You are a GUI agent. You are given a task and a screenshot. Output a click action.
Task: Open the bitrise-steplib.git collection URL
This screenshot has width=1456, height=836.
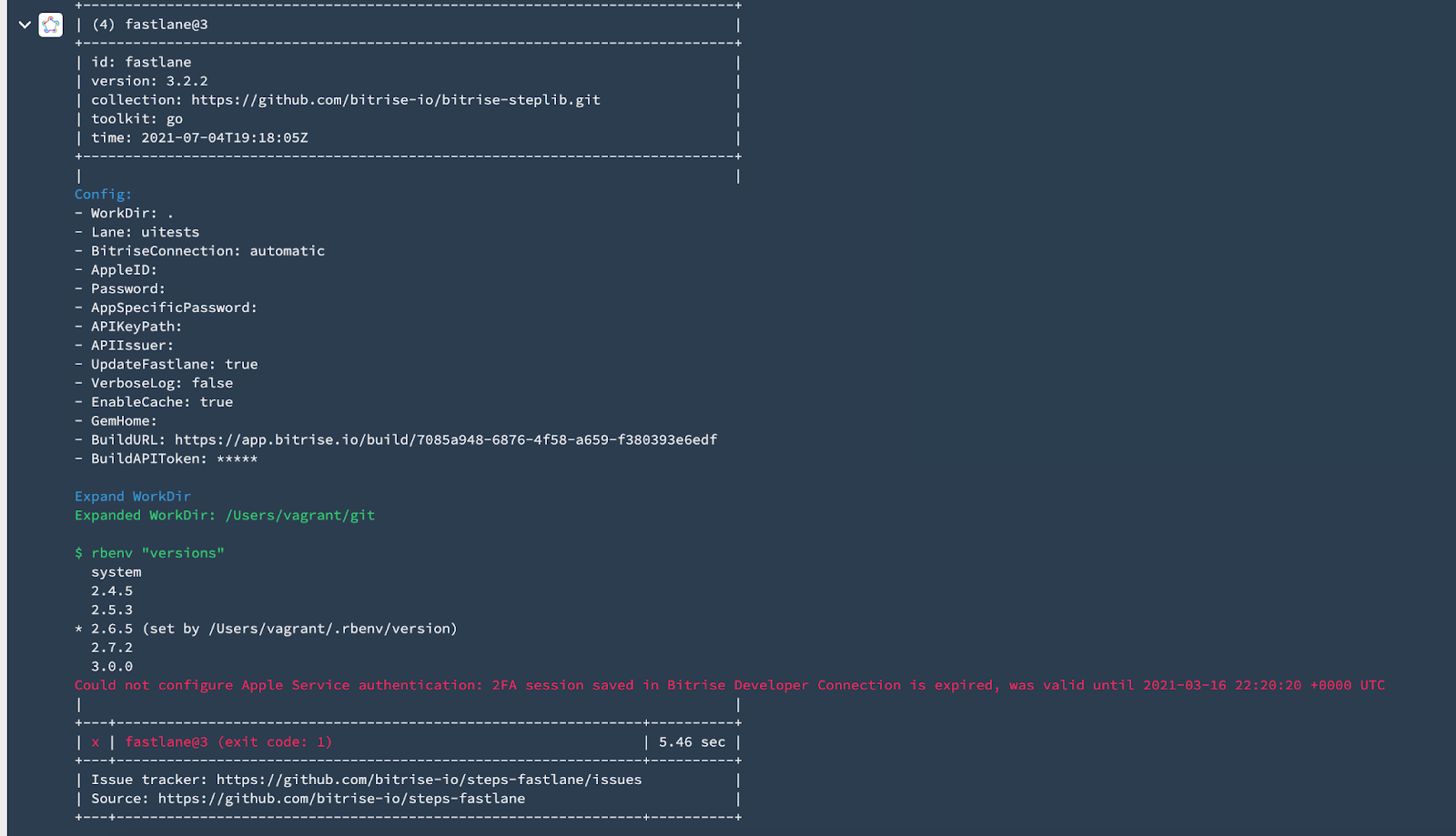(396, 100)
